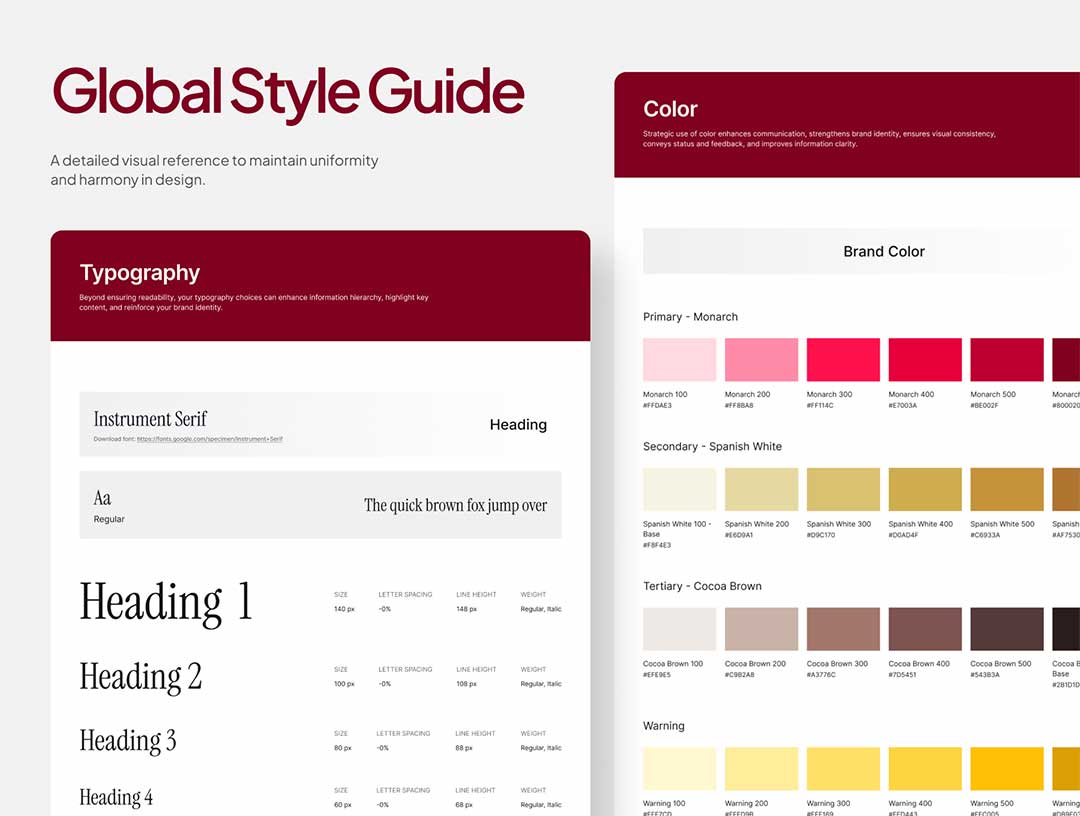Click the Heading 1 type sample

166,602
